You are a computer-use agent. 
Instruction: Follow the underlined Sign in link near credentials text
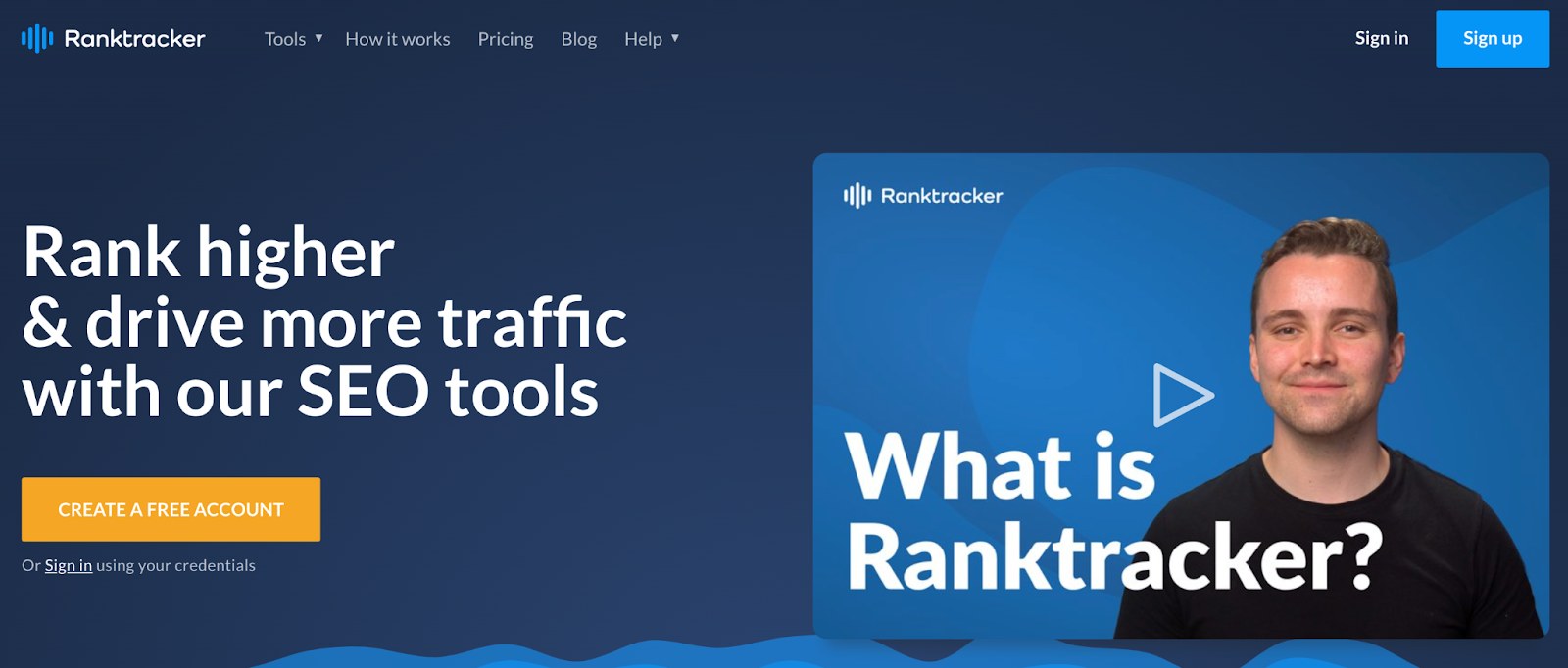pyautogui.click(x=69, y=565)
